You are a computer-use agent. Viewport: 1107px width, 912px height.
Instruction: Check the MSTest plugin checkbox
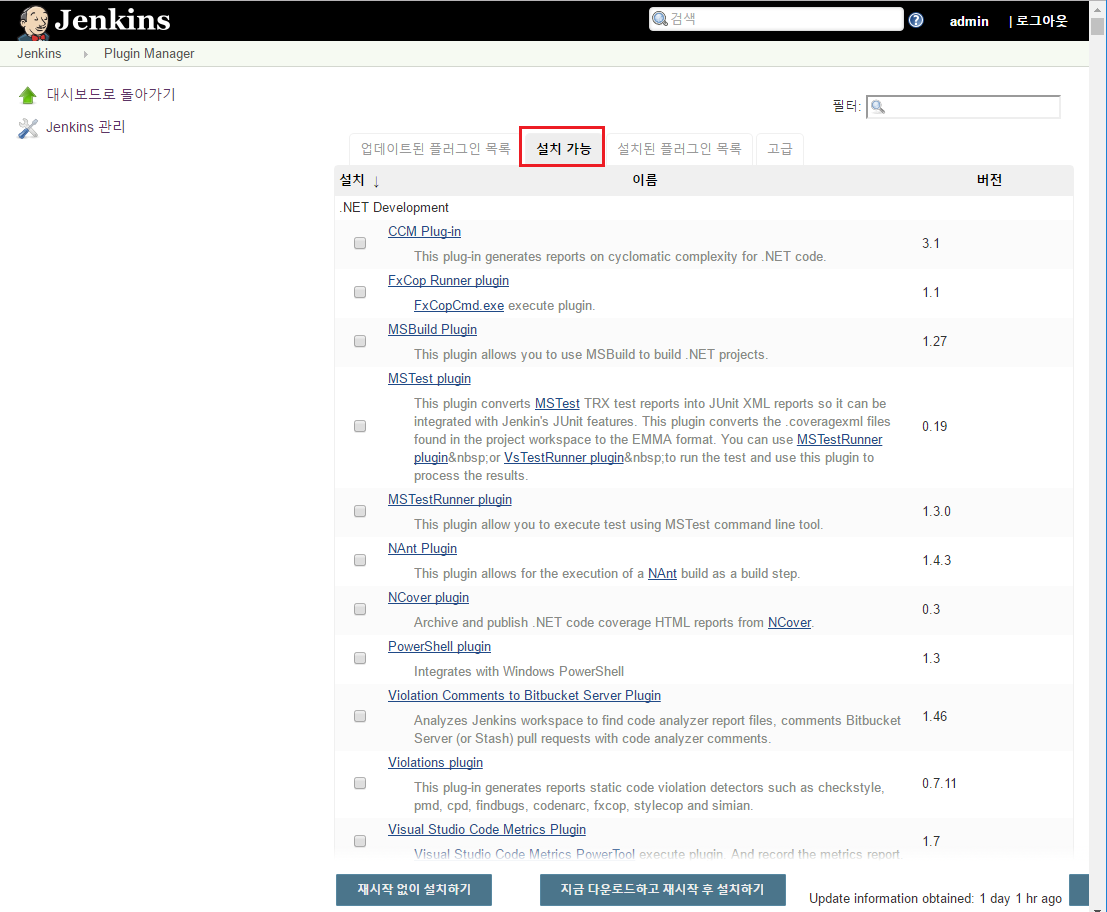click(360, 426)
